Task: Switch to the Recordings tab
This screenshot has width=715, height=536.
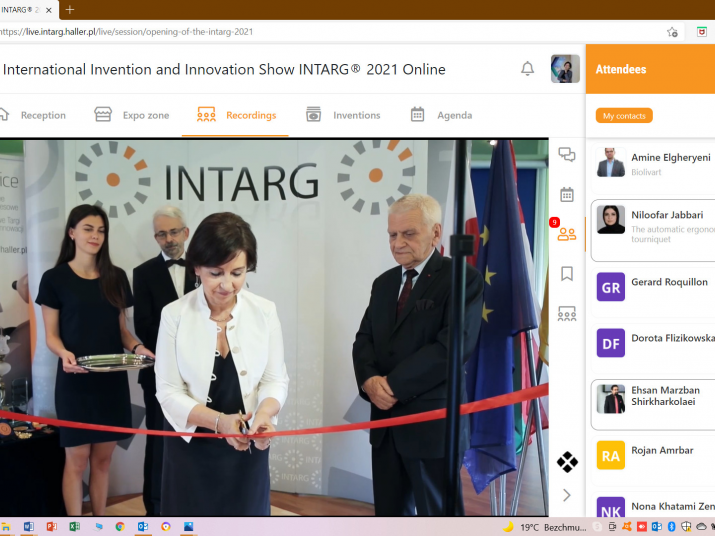Action: (x=236, y=115)
